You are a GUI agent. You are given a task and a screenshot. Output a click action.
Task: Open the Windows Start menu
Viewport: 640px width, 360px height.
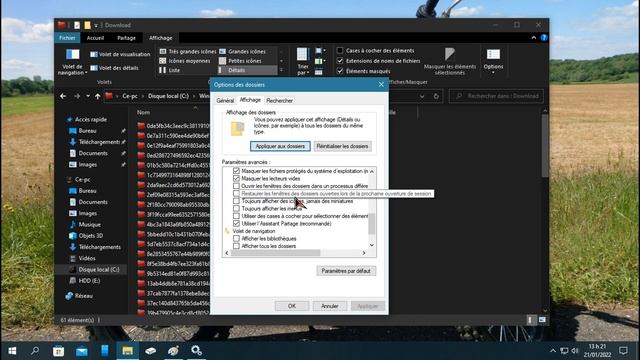pyautogui.click(x=12, y=351)
